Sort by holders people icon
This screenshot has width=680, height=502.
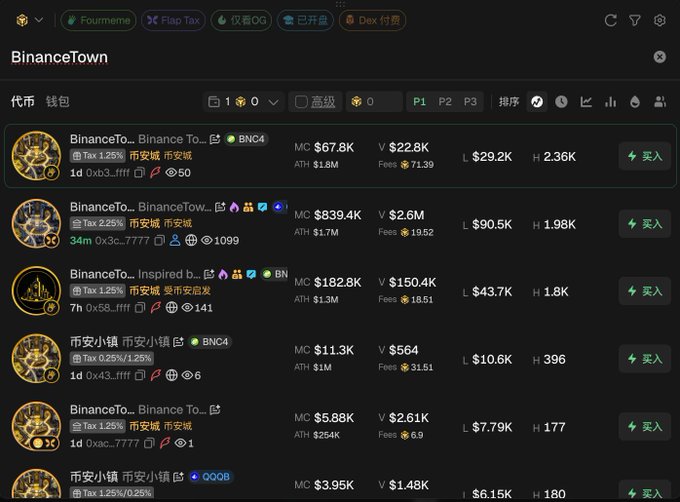(x=660, y=102)
